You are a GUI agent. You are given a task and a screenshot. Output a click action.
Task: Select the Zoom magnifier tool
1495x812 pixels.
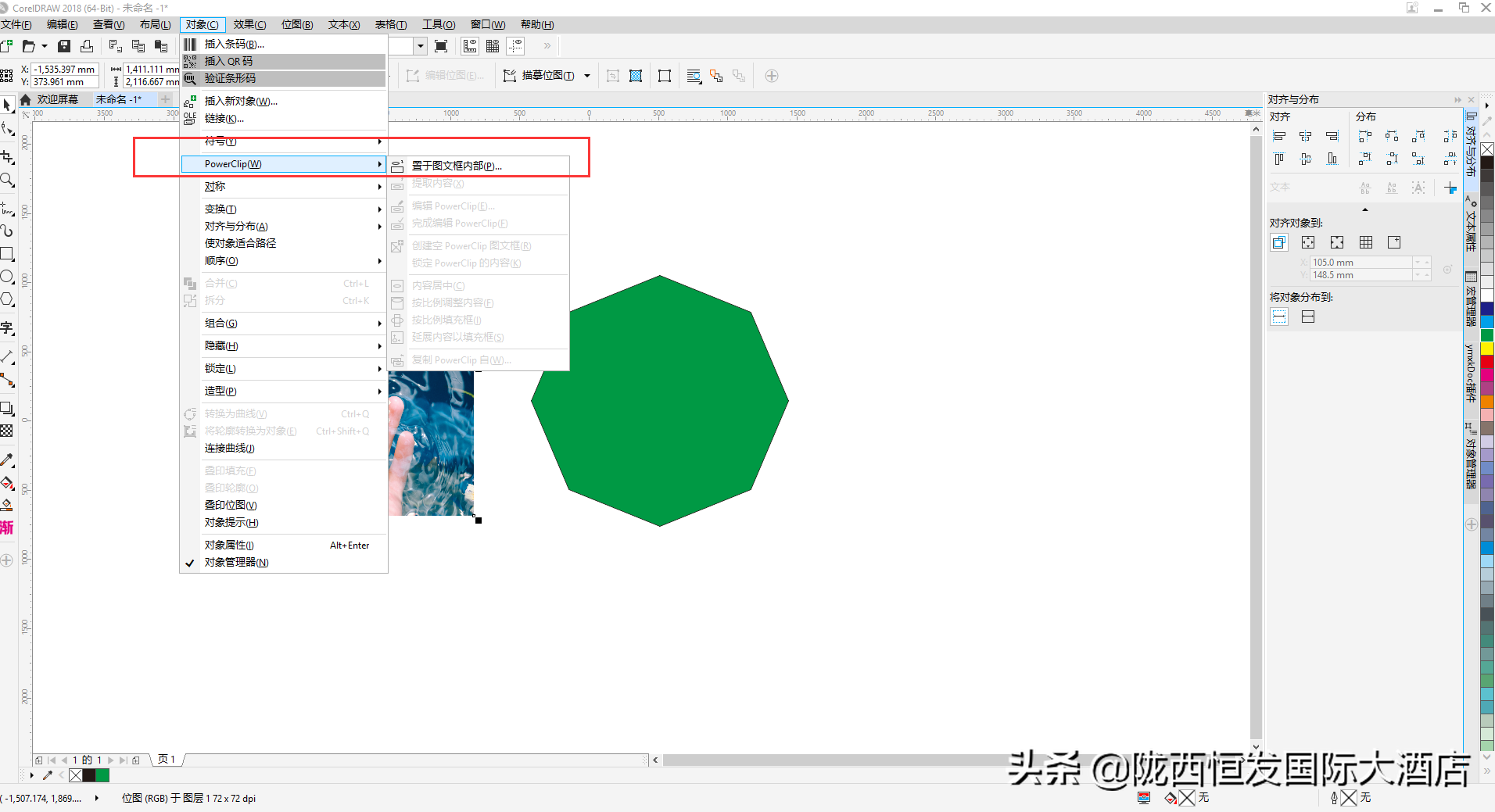(x=7, y=180)
